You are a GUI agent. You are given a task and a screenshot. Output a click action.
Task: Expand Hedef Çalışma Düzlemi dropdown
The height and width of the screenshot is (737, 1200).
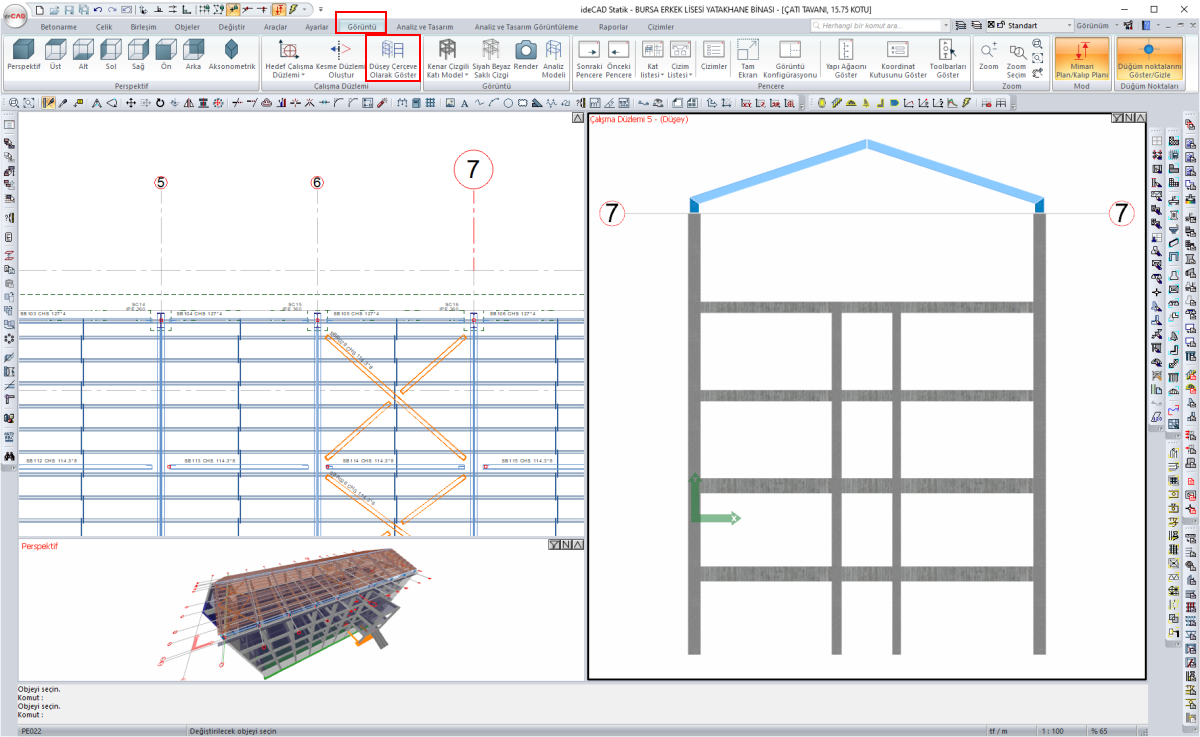coord(288,57)
